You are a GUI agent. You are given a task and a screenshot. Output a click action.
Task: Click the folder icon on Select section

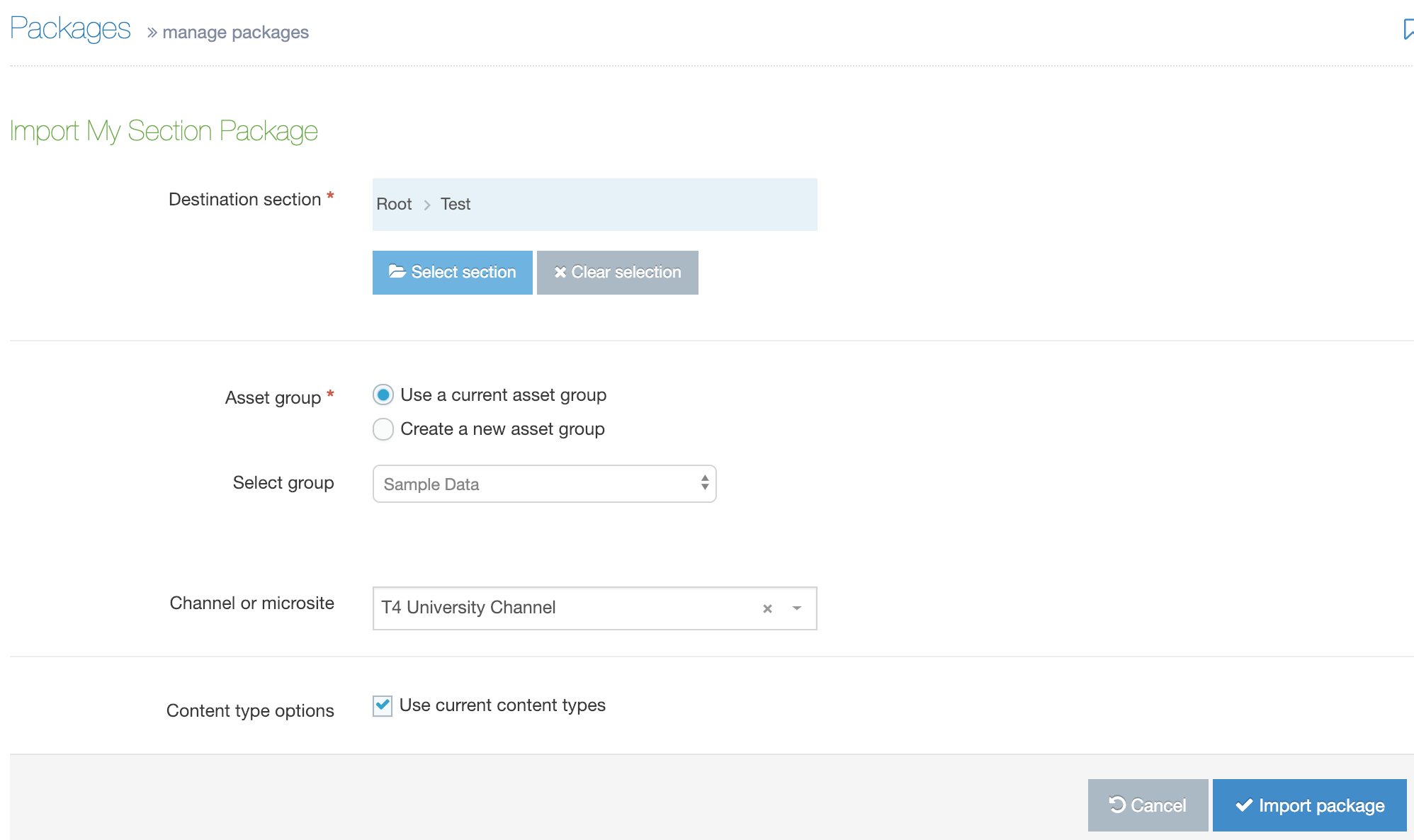tap(397, 271)
